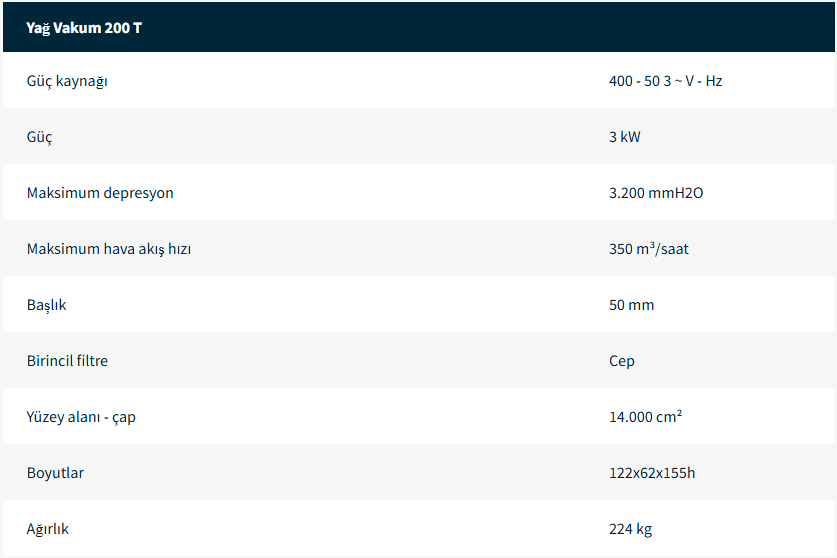837x558 pixels.
Task: Select the 'Maksimum hava akış hızı' label
Action: (x=109, y=249)
